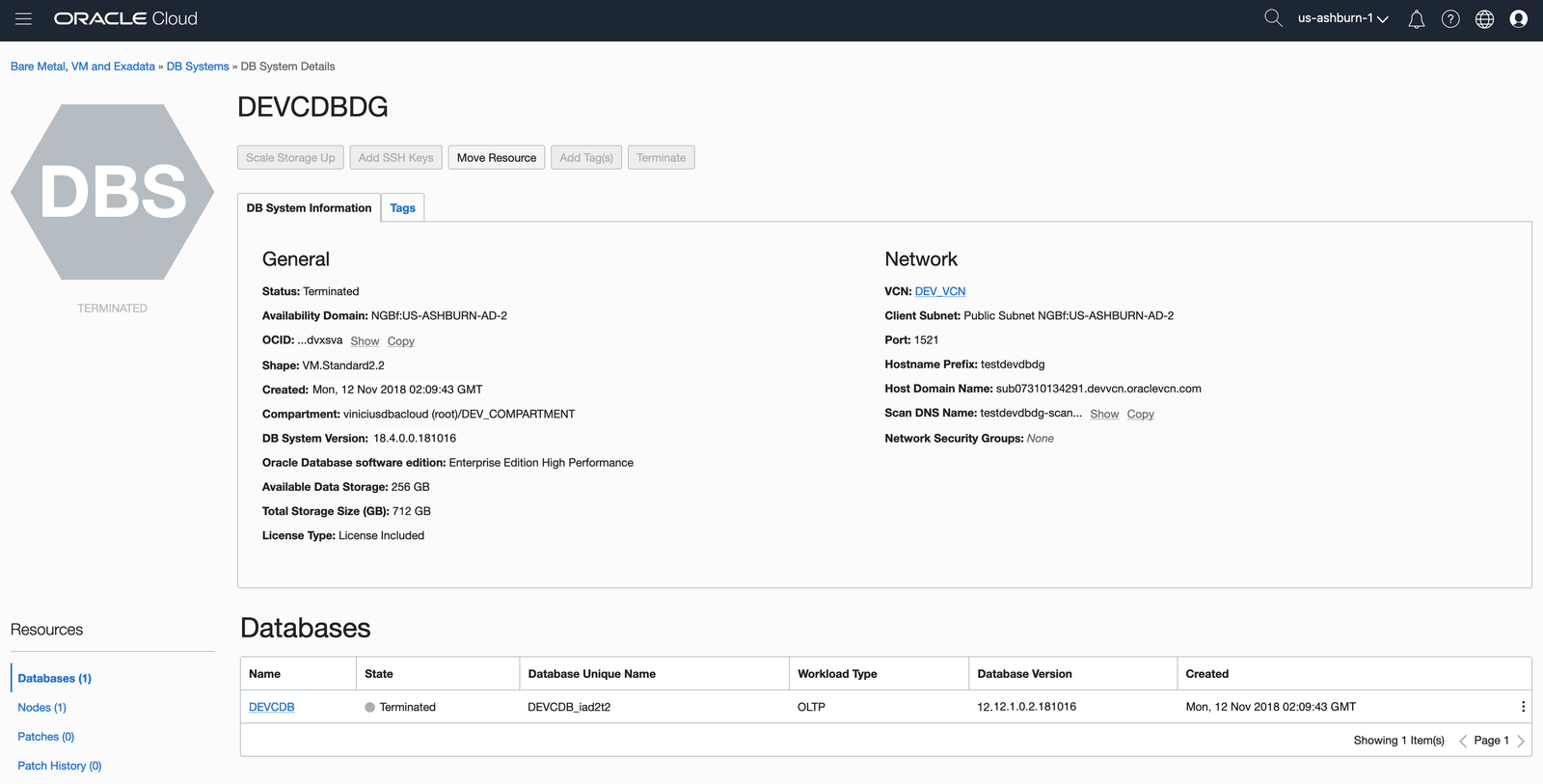Image resolution: width=1543 pixels, height=784 pixels.
Task: Open the DEV_VCN link
Action: [939, 291]
